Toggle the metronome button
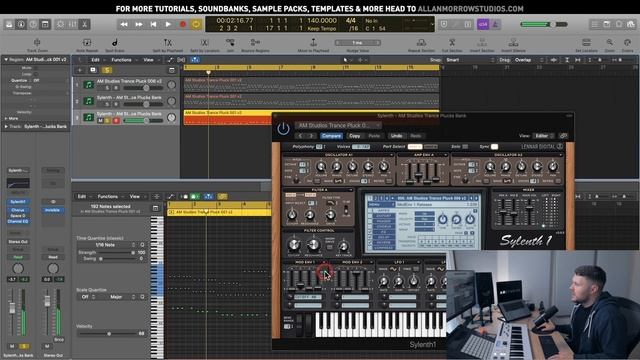The height and width of the screenshot is (360, 640). click(495, 24)
